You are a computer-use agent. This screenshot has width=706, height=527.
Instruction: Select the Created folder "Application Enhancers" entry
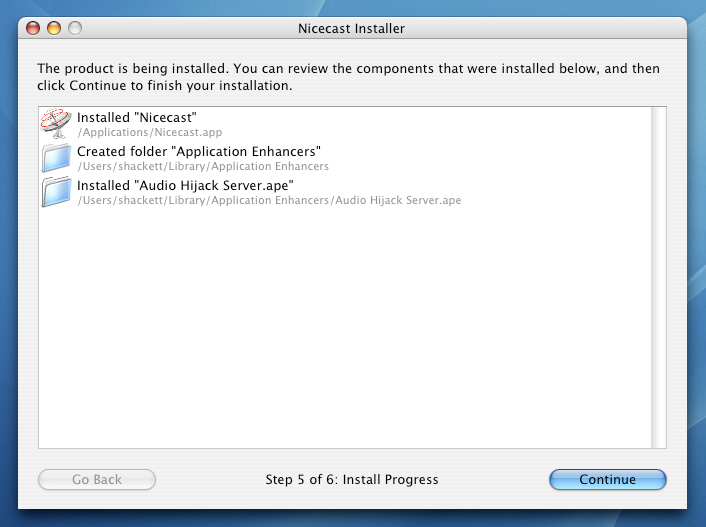pos(345,158)
